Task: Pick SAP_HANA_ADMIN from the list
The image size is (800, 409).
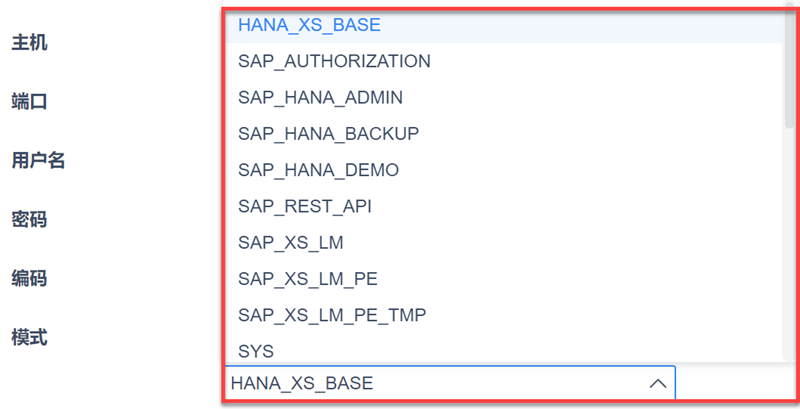Action: (320, 98)
